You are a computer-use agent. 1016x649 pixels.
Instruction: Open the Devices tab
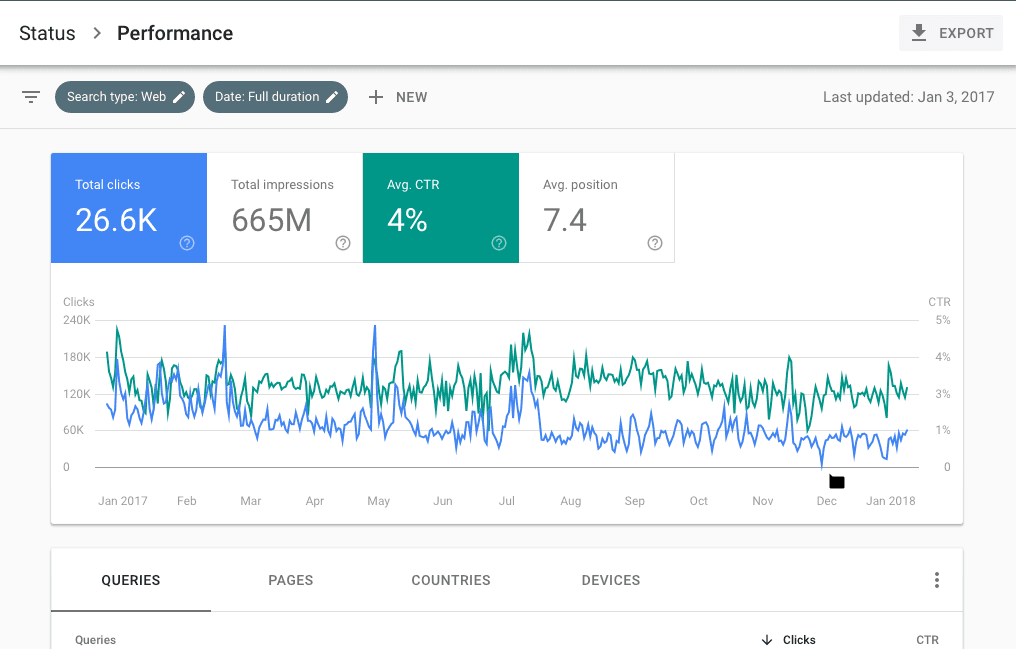(611, 580)
